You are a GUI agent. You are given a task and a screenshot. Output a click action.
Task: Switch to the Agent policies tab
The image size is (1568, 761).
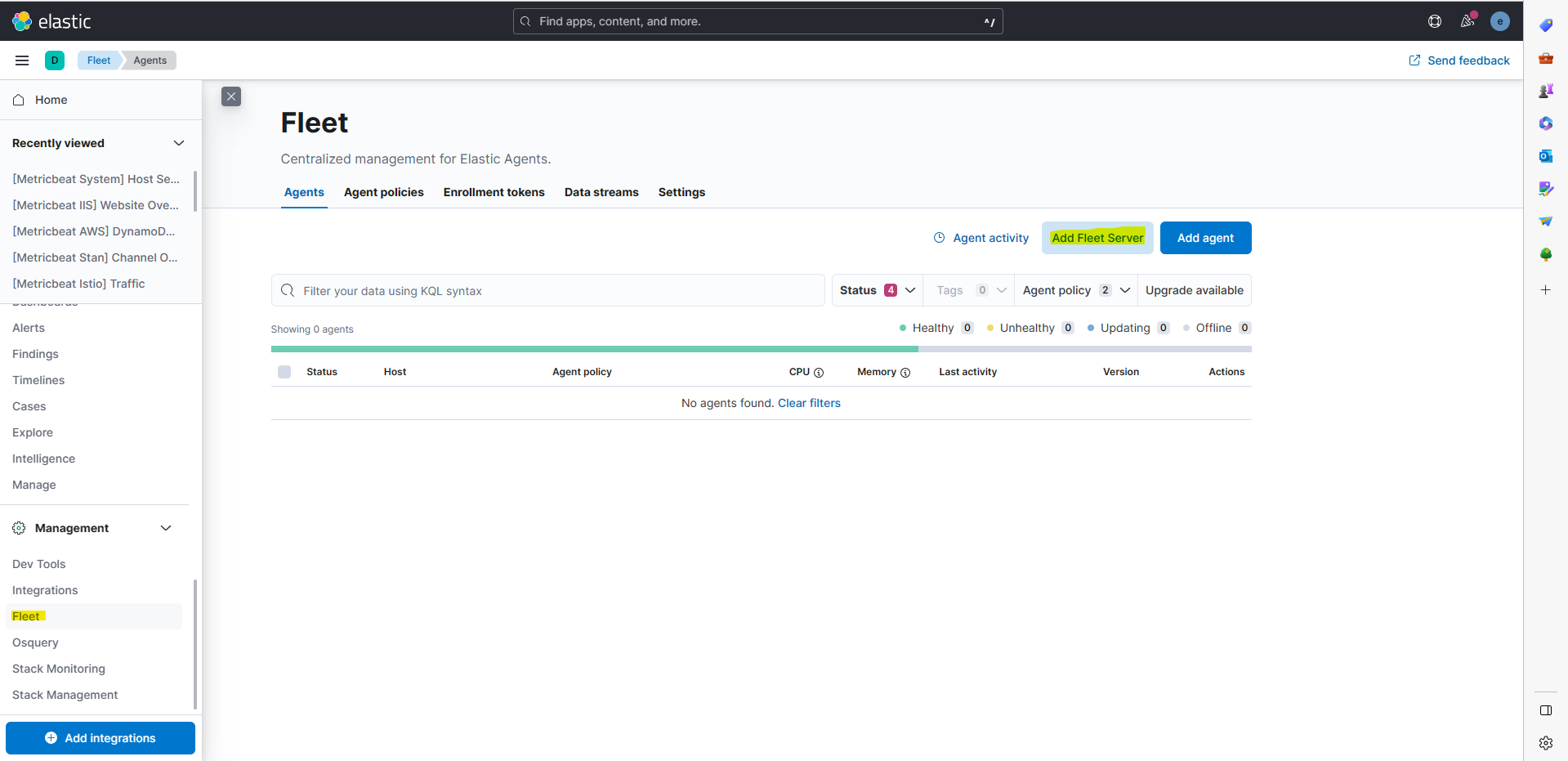(384, 192)
